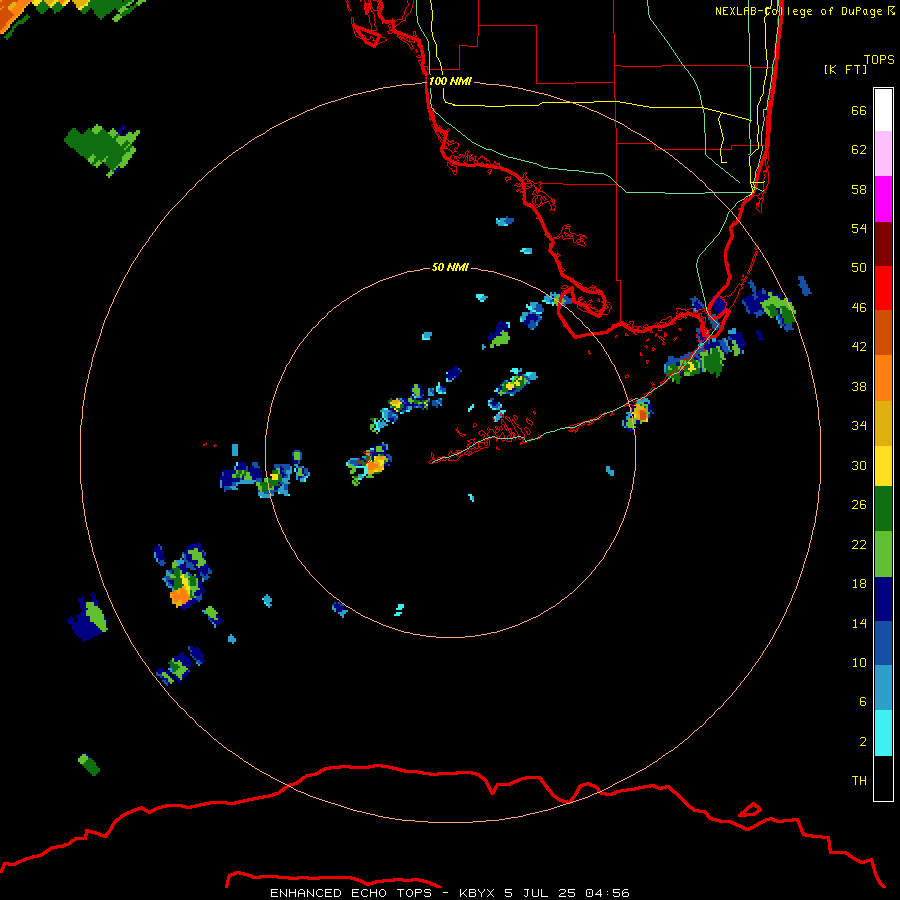Select the 18 value on the scale
Screen dimensions: 900x900
tap(859, 584)
